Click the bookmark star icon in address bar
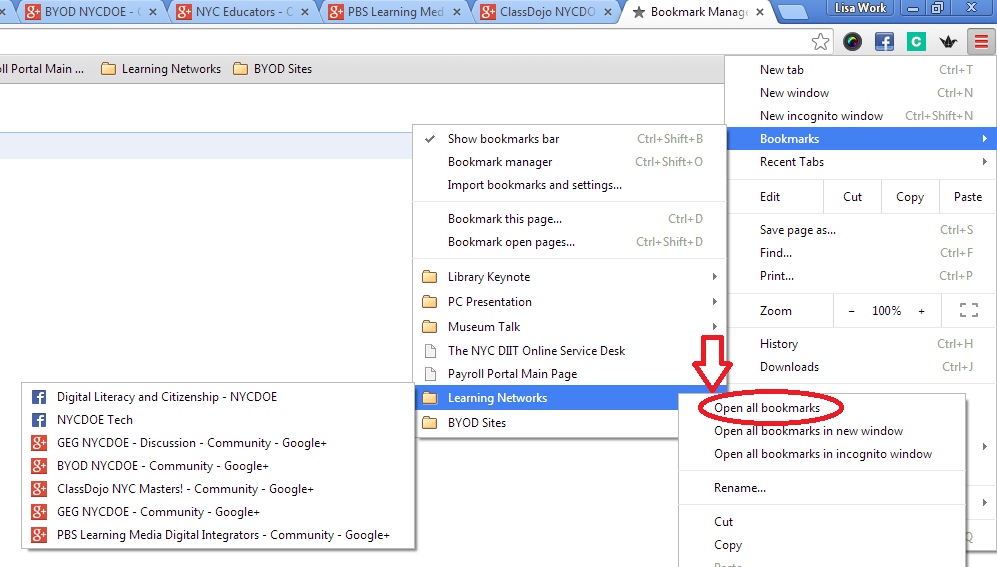997x567 pixels. coord(820,42)
